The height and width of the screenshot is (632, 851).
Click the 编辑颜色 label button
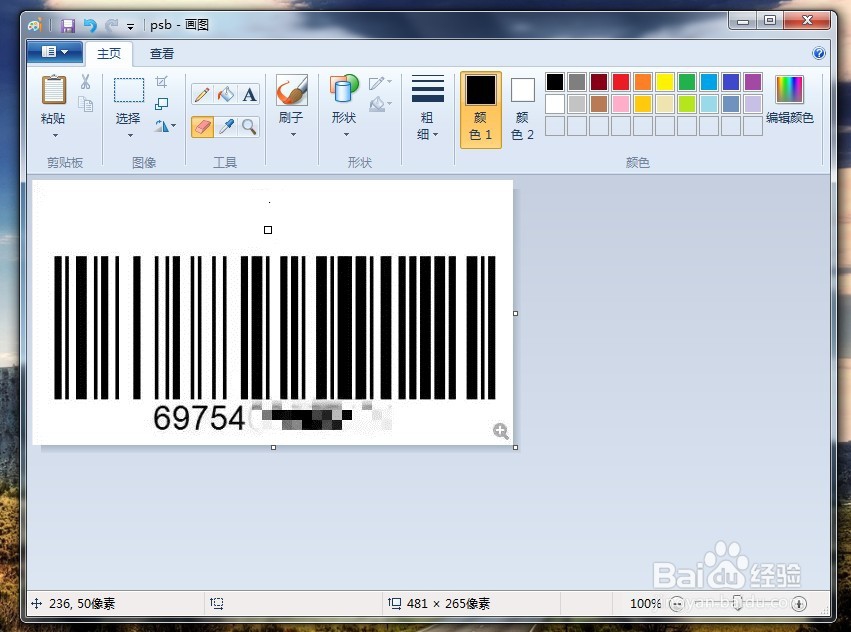click(790, 117)
